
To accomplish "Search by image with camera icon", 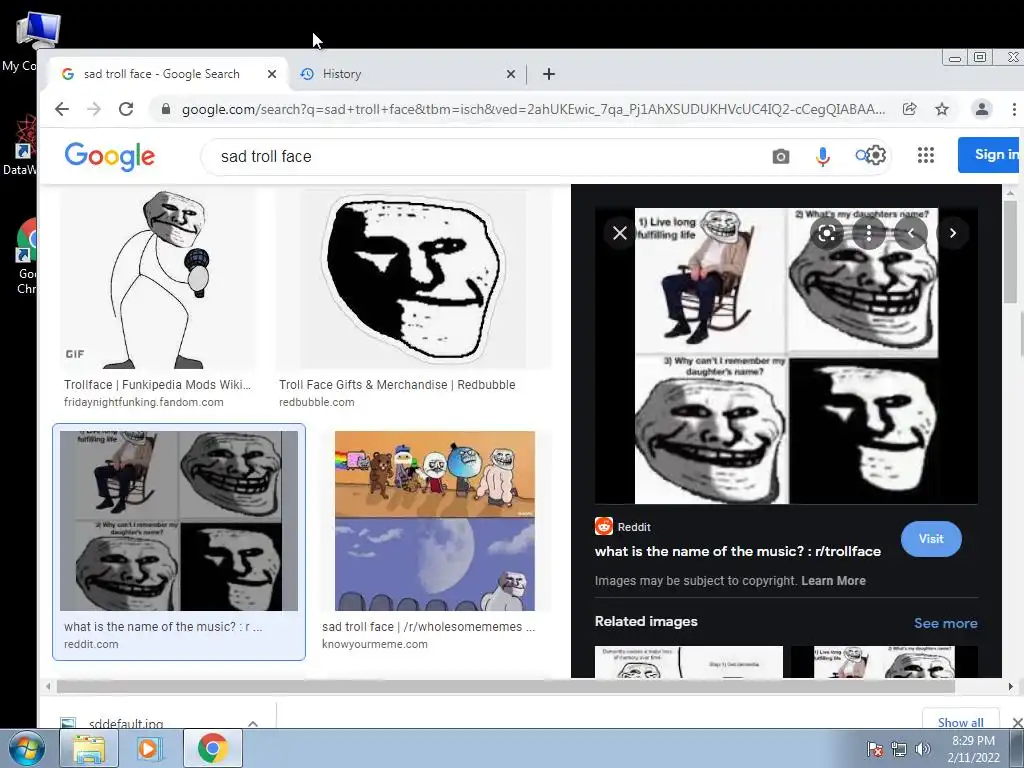I will pos(780,157).
